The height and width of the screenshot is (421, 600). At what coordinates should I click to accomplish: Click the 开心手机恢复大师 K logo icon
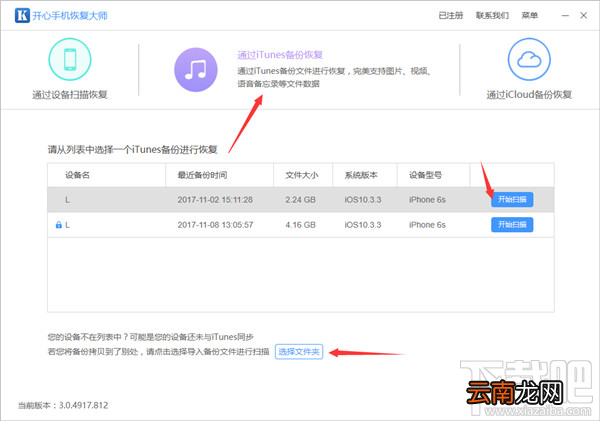22,15
